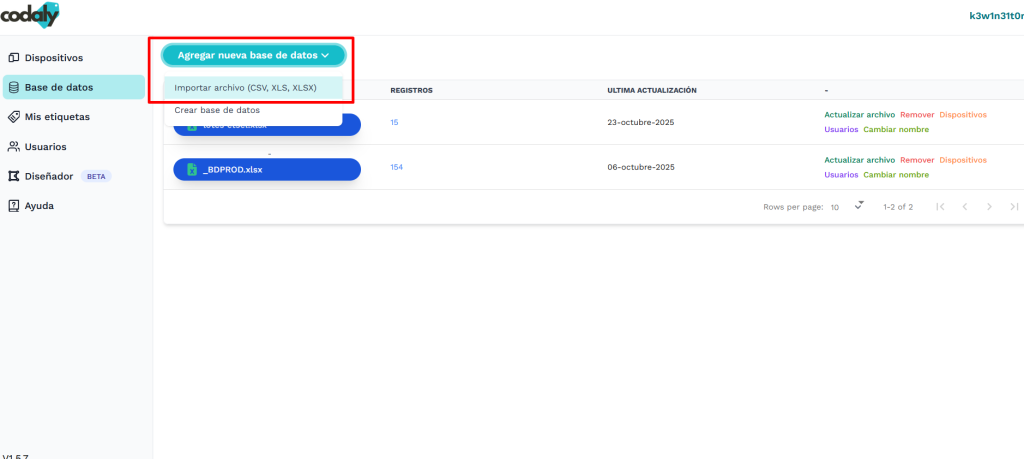
Task: Click the Codaly logo
Action: pyautogui.click(x=30, y=14)
